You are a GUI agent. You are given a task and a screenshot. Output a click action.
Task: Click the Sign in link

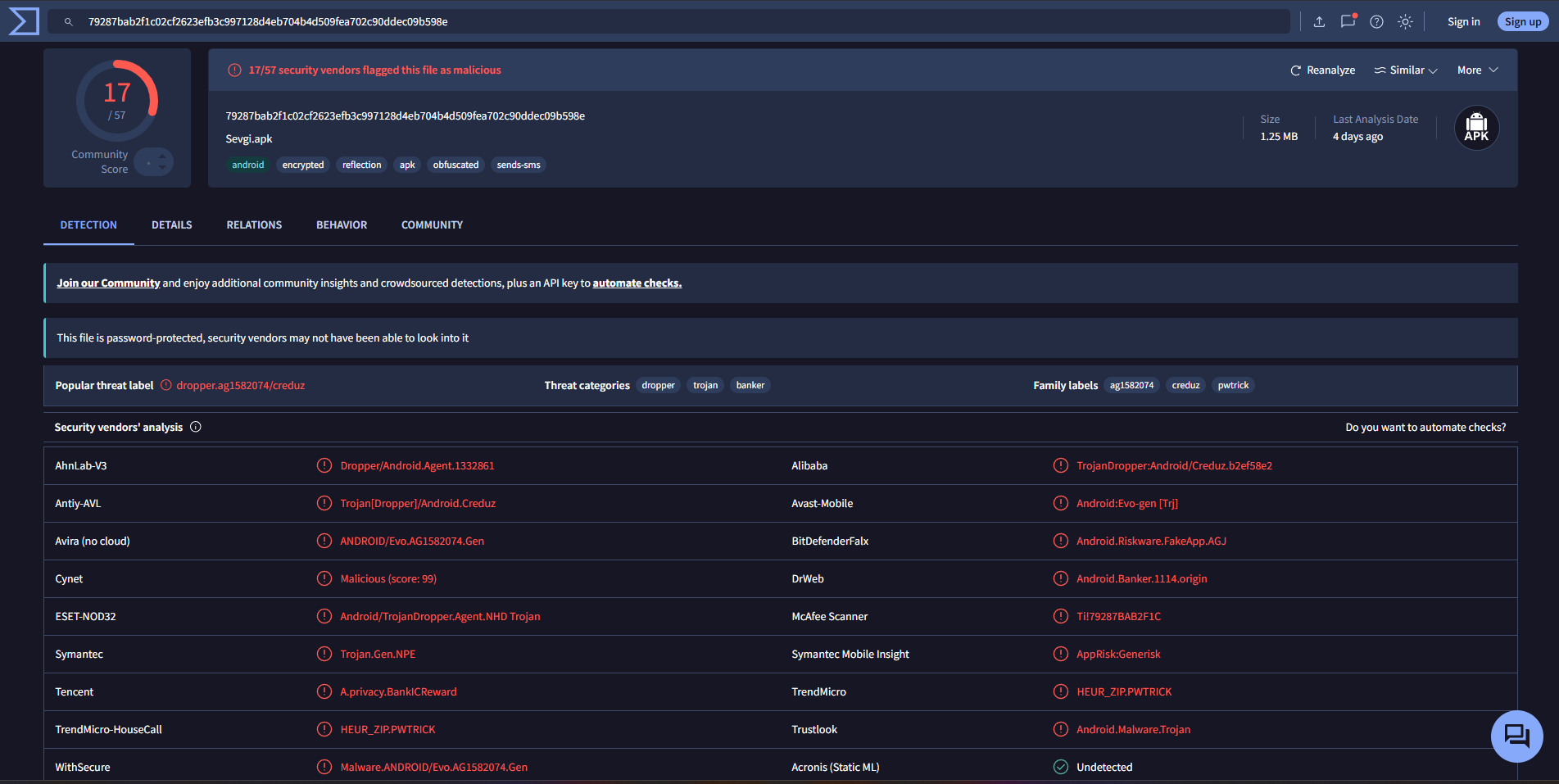tap(1463, 22)
